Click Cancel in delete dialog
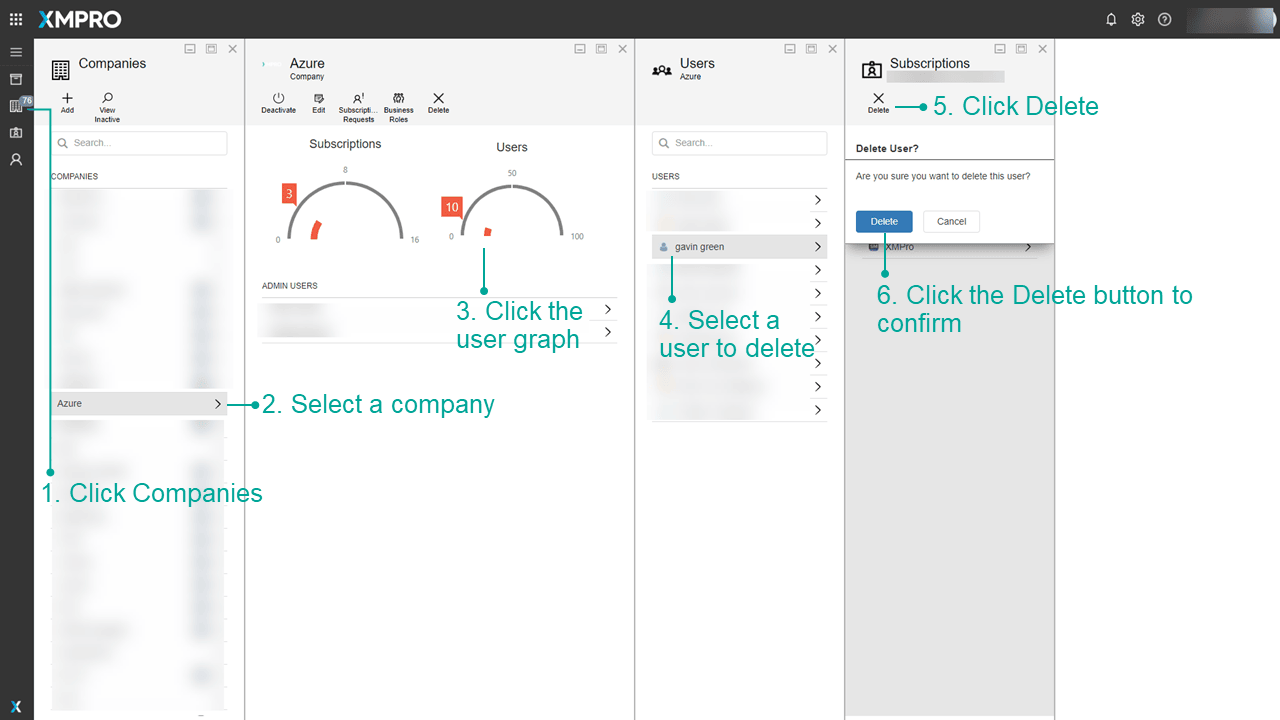This screenshot has height=720, width=1280. [x=951, y=221]
